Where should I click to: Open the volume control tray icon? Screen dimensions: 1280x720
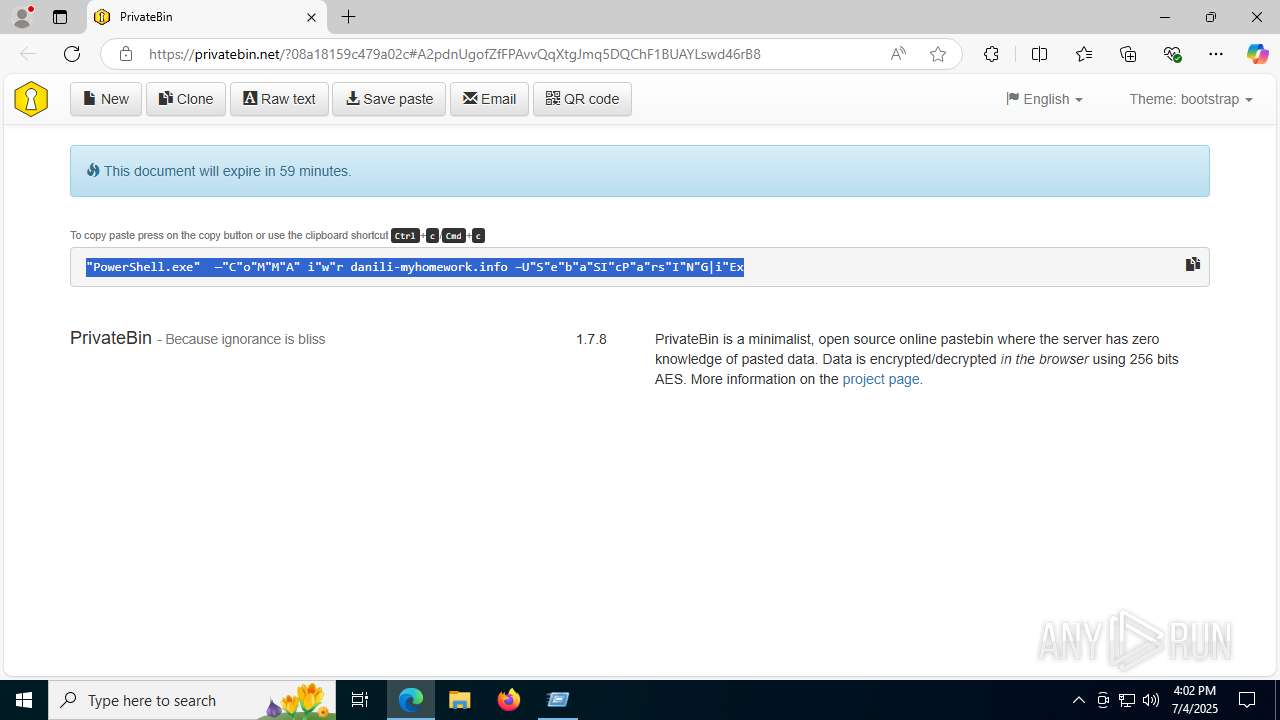(1151, 700)
